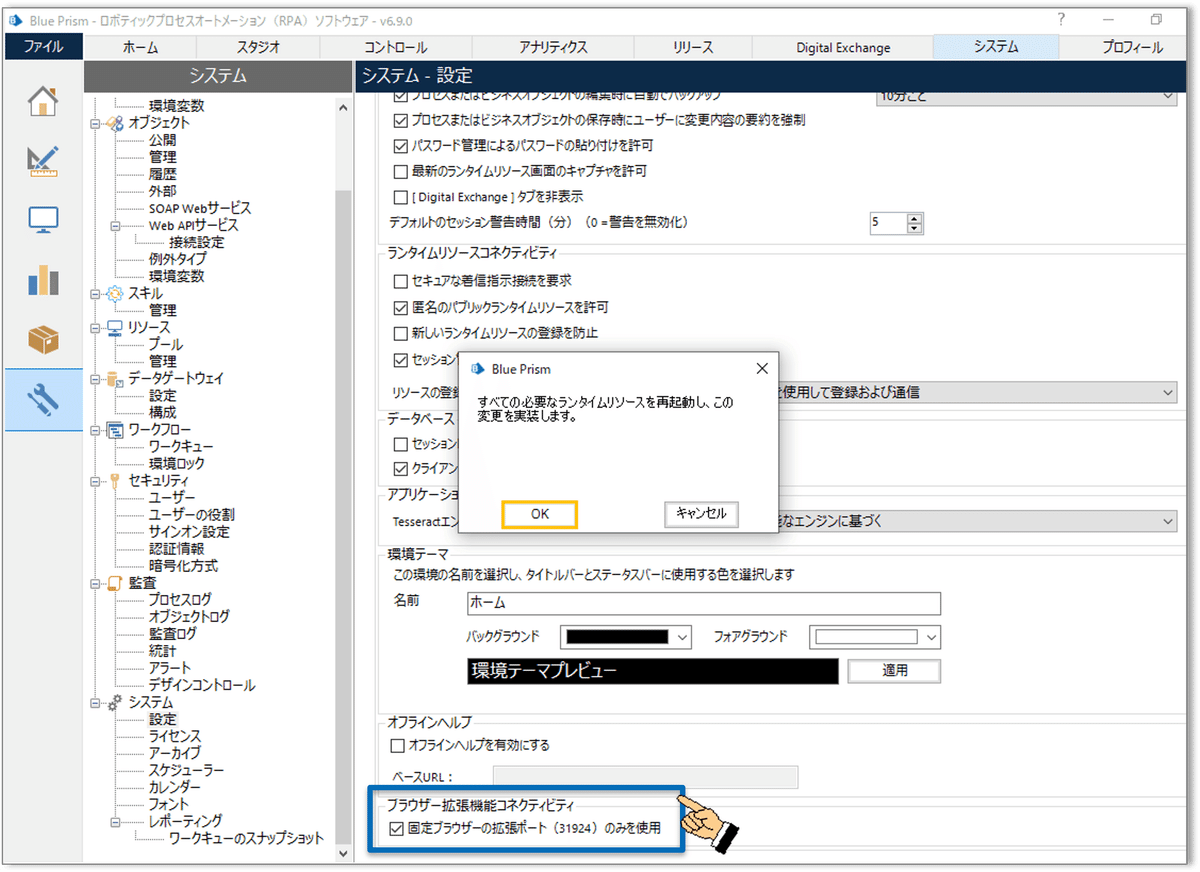Open the Tesseract engine dropdown

pyautogui.click(x=1167, y=521)
